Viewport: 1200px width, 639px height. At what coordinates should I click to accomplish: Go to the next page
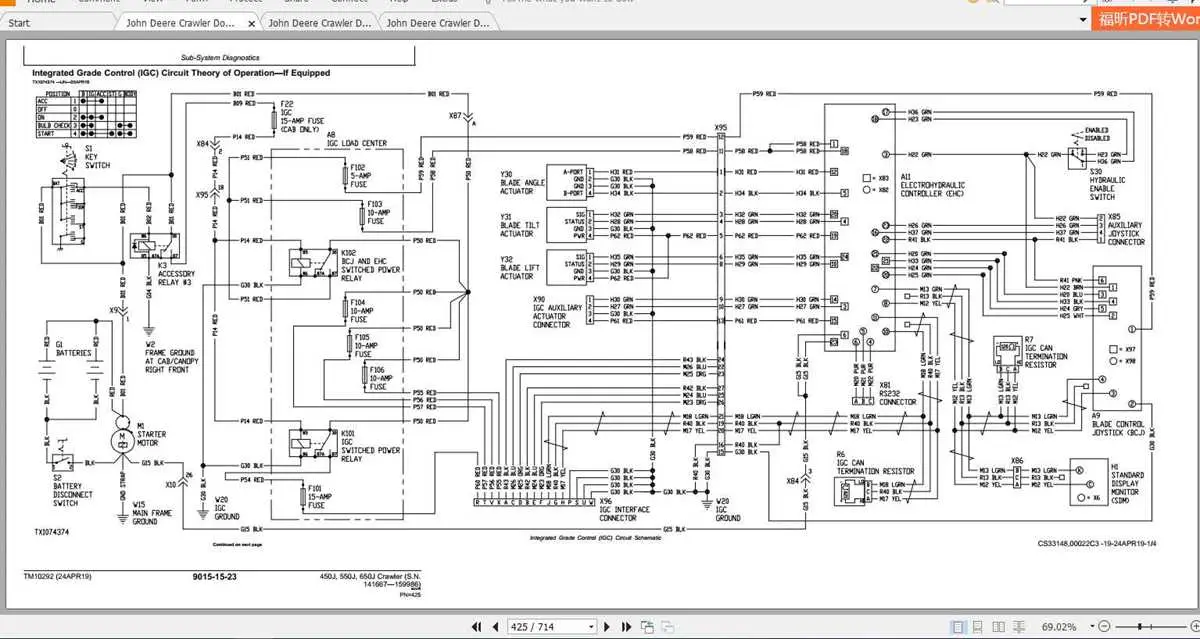607,627
